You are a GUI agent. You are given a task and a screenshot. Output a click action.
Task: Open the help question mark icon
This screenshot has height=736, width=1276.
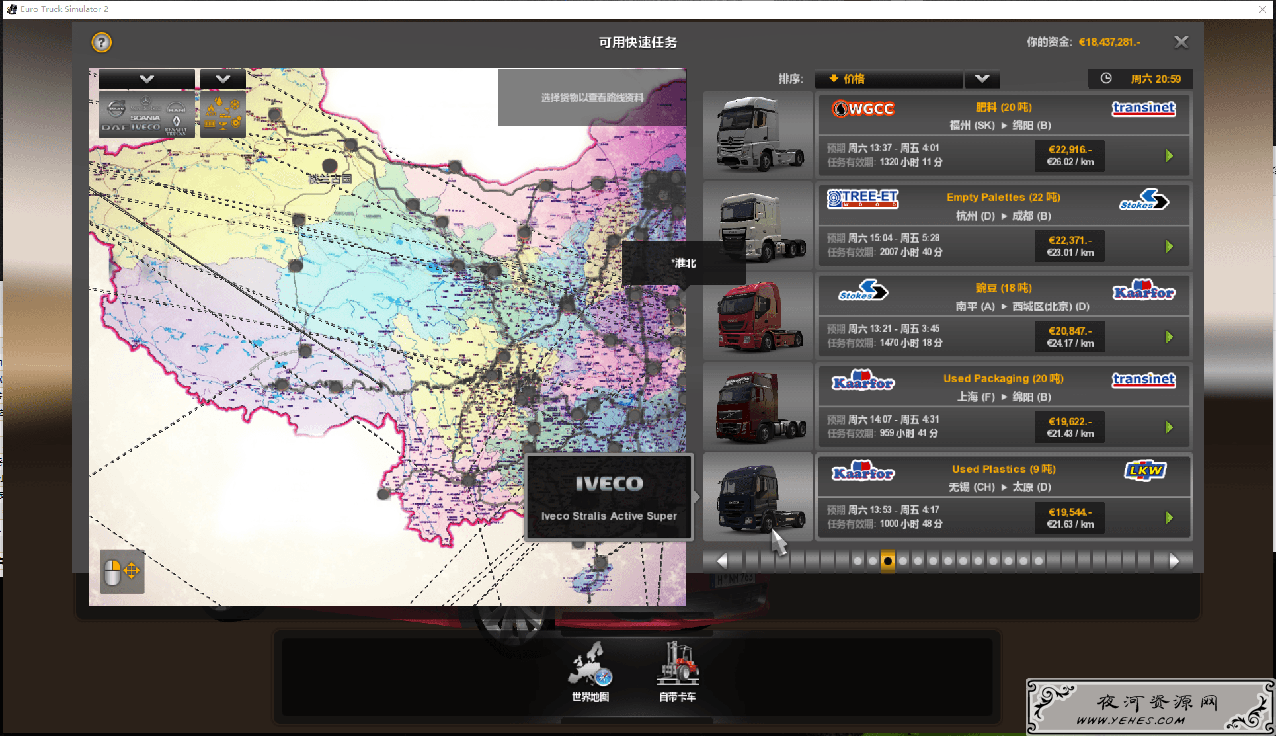[101, 42]
